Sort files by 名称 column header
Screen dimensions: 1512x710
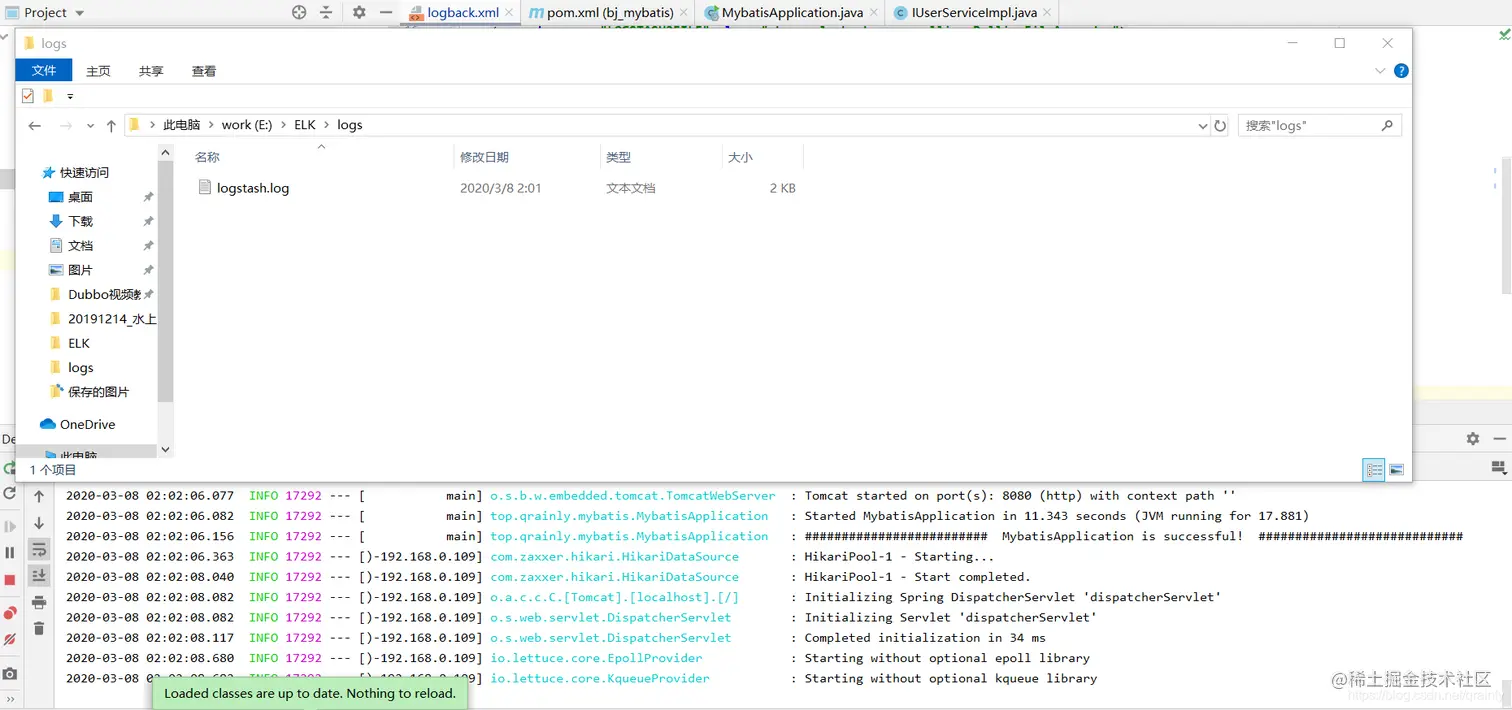click(x=207, y=157)
